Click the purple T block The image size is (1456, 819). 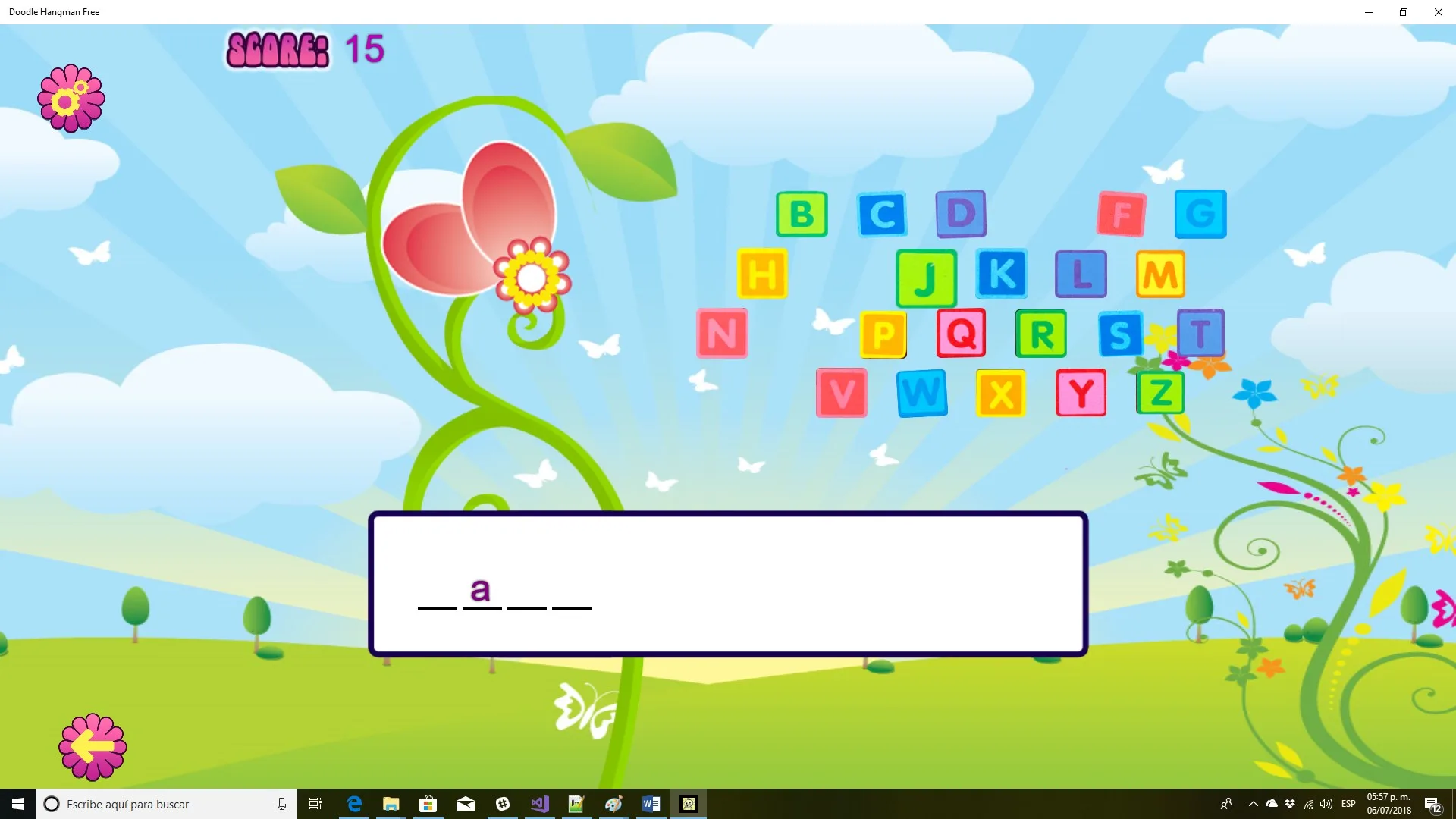[x=1200, y=333]
